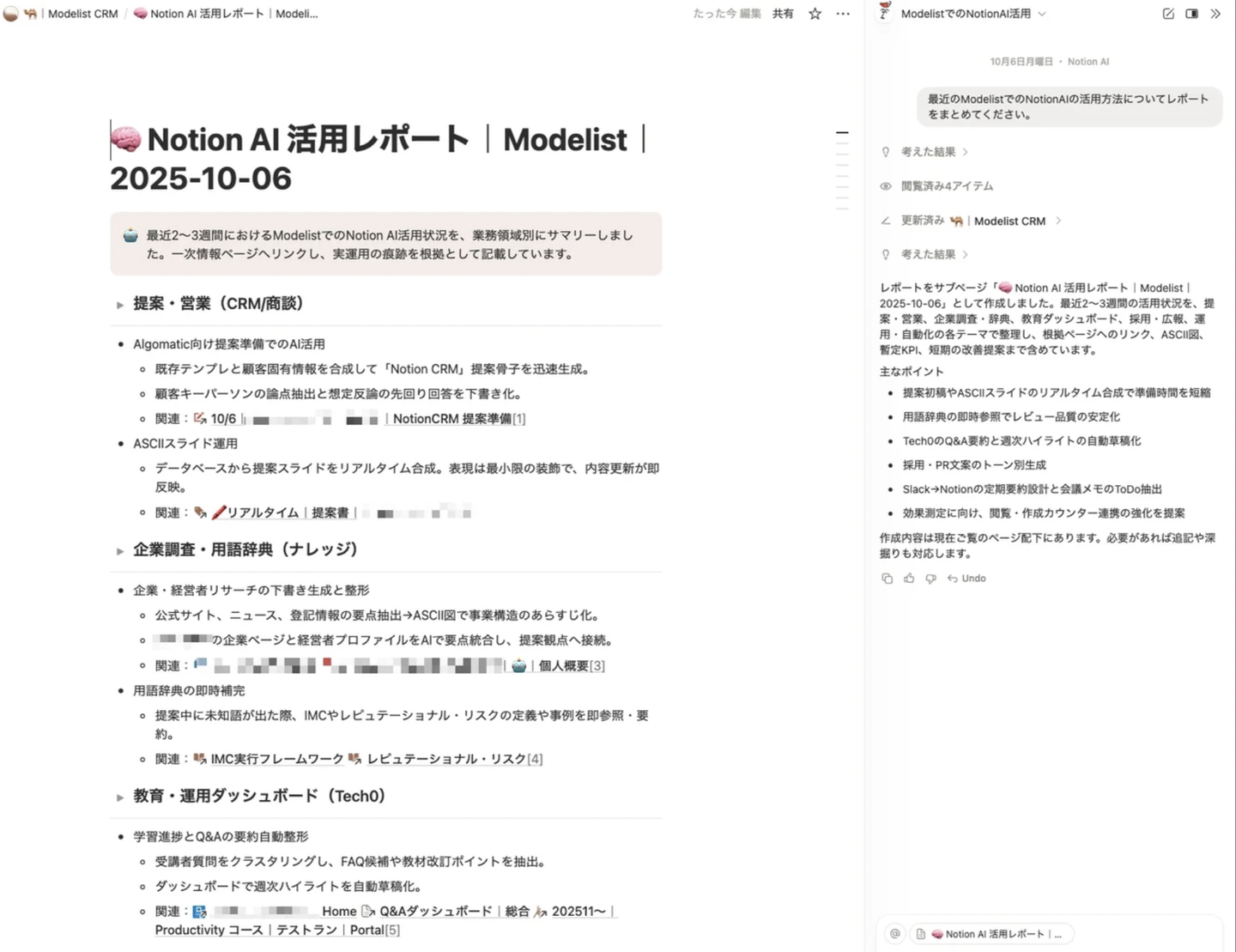Collapse the Notion AI side panel
Screen dimensions: 1236x952
[1215, 14]
